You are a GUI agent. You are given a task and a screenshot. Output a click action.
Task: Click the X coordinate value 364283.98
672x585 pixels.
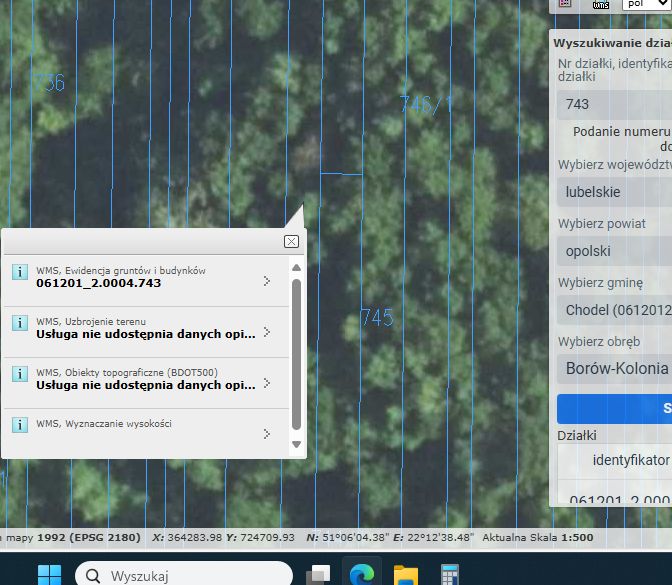pyautogui.click(x=195, y=537)
